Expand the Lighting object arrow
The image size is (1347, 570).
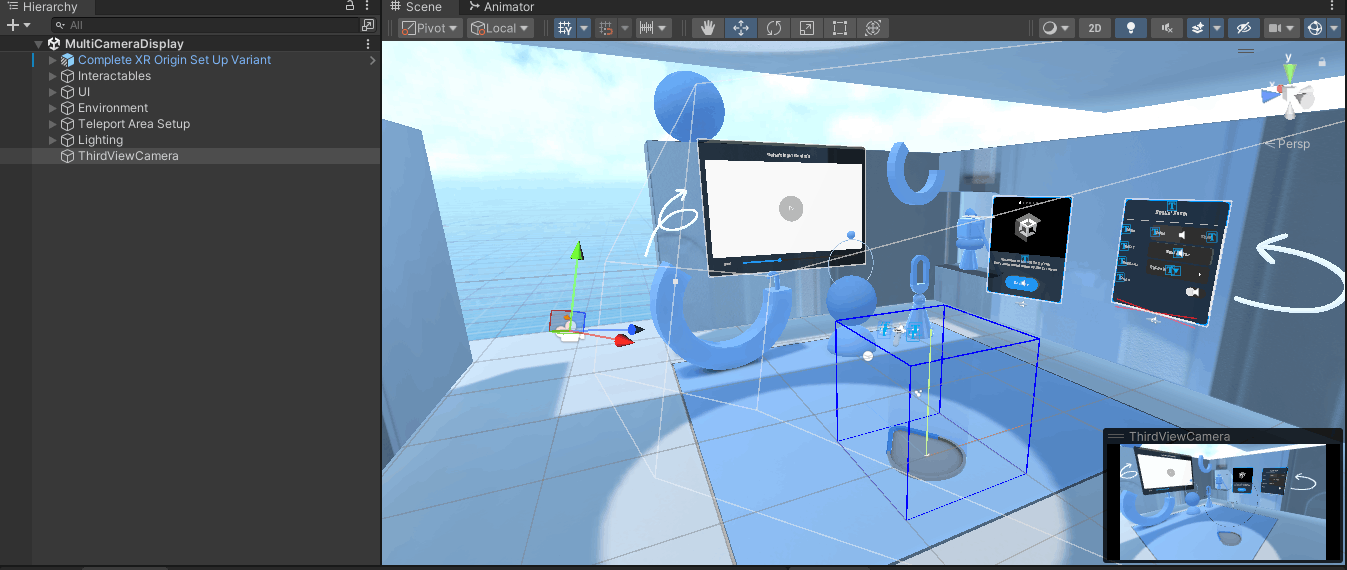click(54, 140)
